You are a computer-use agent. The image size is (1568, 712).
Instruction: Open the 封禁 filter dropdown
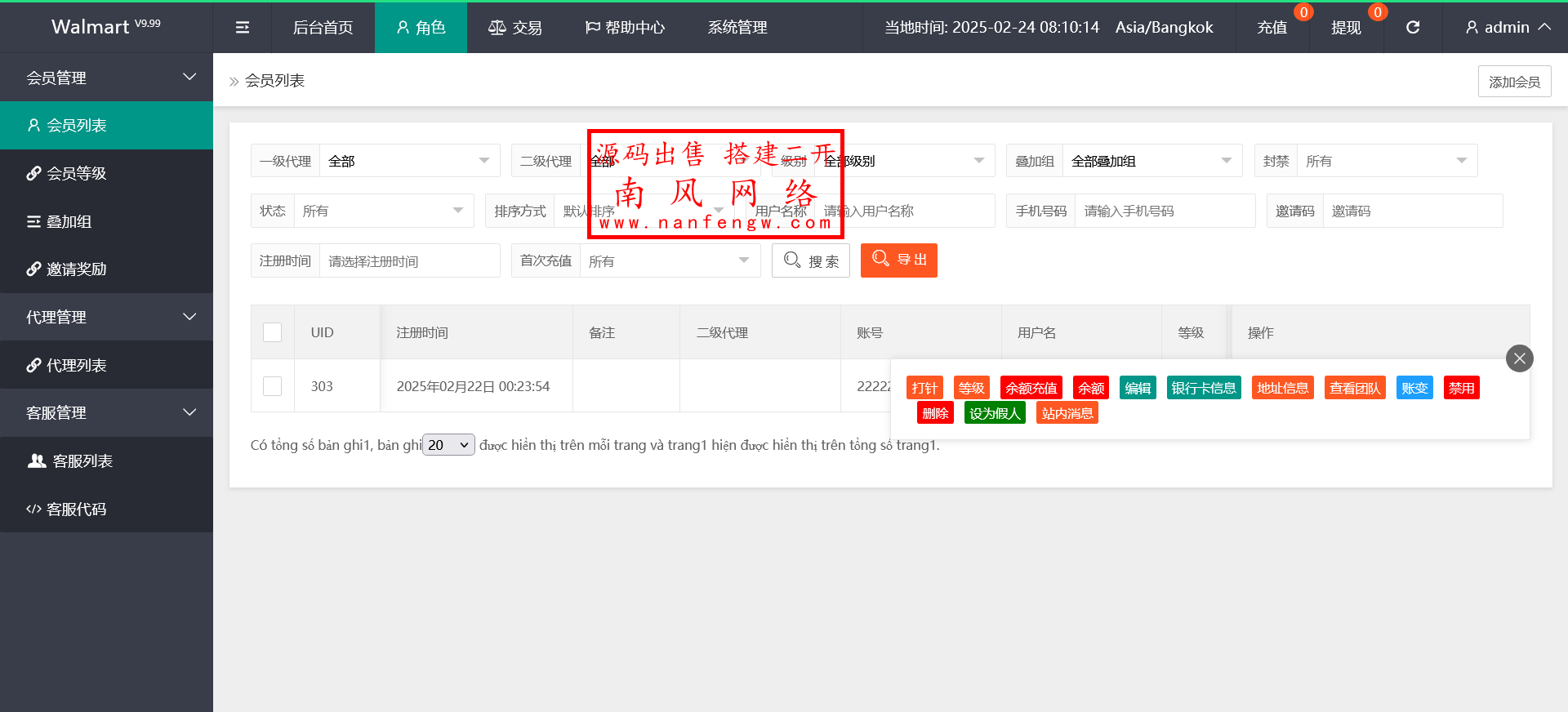(x=1386, y=161)
